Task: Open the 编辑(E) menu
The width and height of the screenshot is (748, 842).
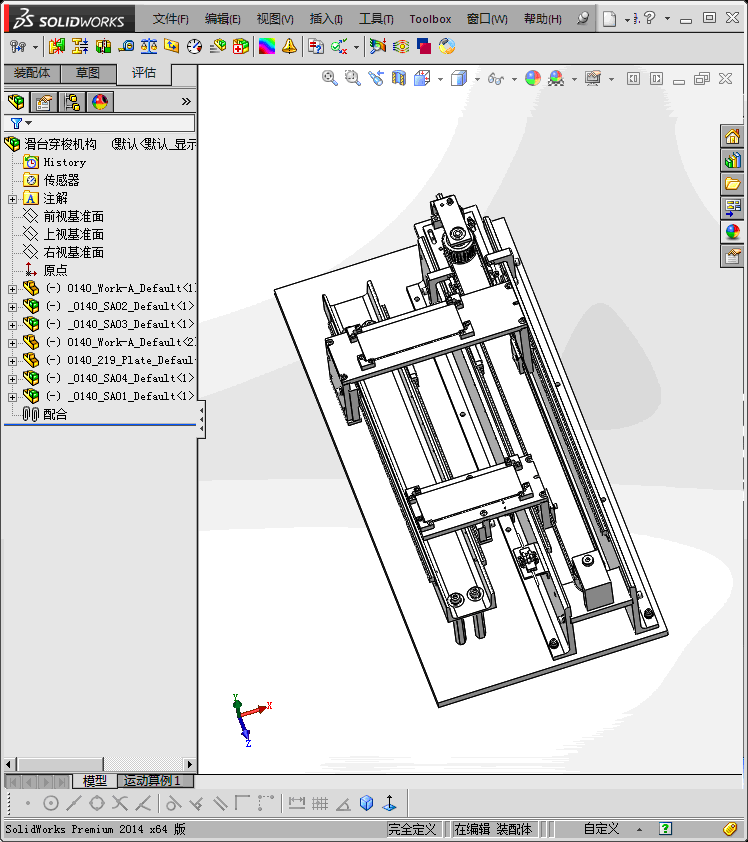Action: pyautogui.click(x=222, y=19)
